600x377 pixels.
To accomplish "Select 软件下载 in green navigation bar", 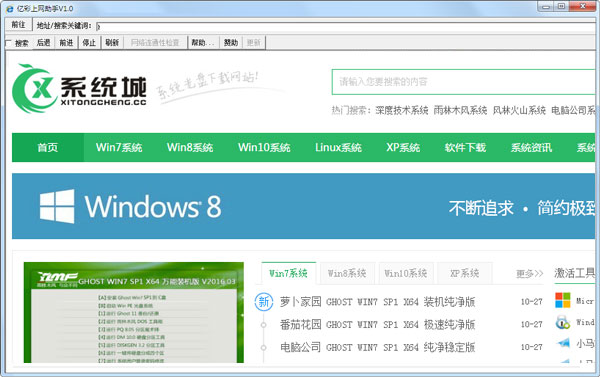I will [465, 147].
